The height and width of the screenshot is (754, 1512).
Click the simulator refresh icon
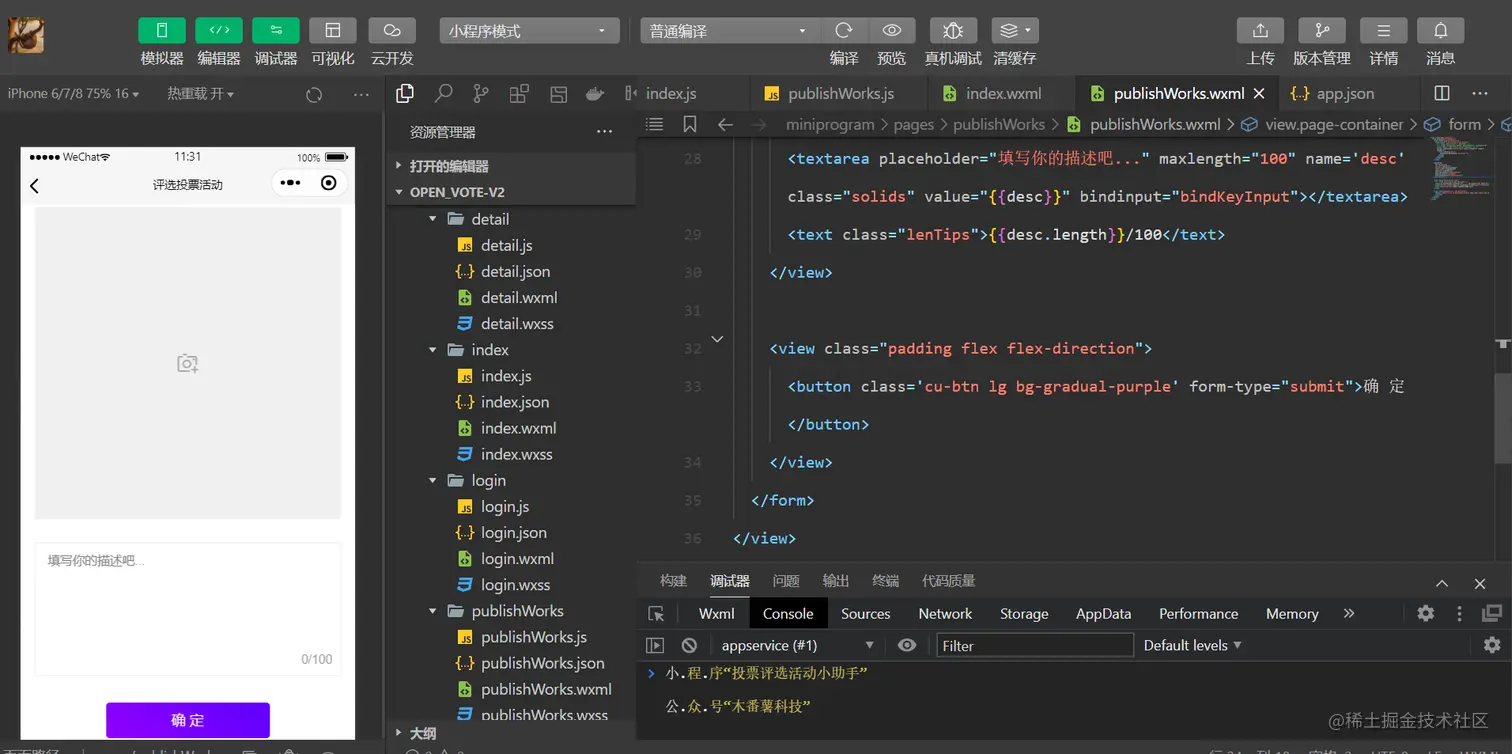tap(314, 95)
